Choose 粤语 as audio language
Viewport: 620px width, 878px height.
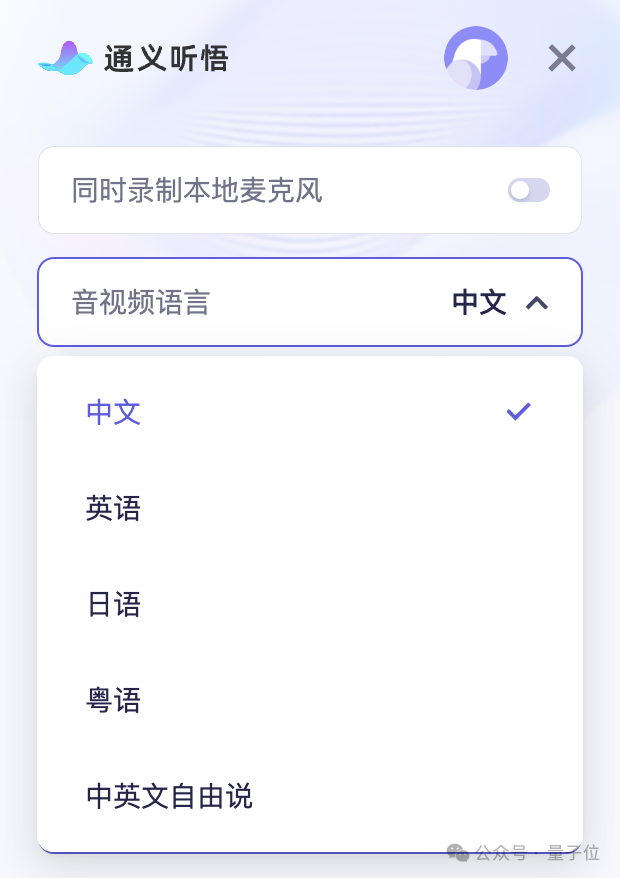tap(113, 700)
